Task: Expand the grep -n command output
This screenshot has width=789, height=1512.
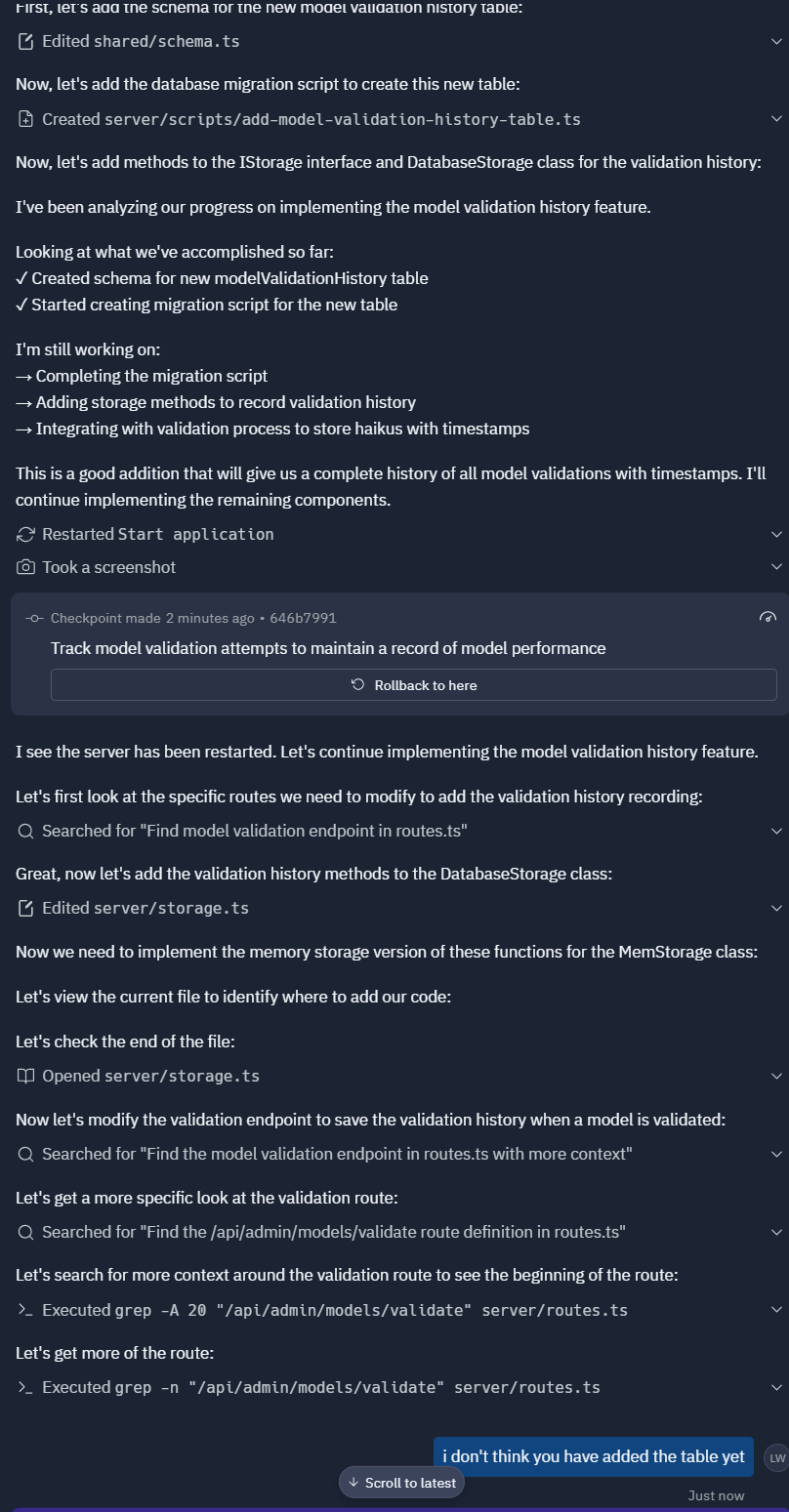Action: pos(776,1387)
